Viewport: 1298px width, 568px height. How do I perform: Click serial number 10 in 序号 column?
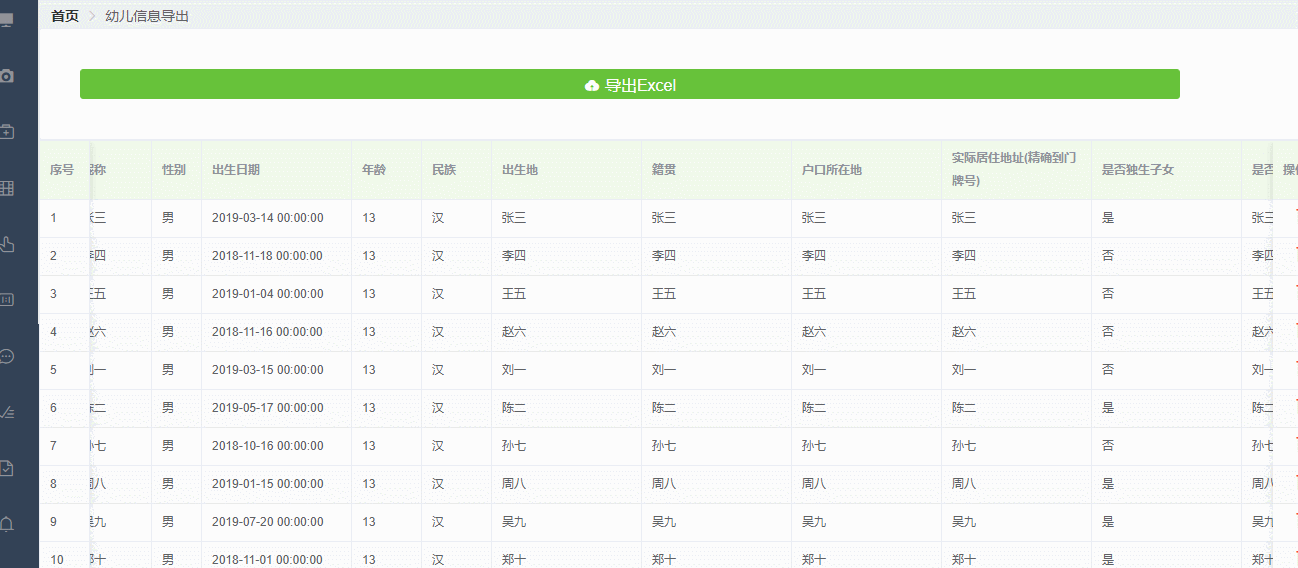pyautogui.click(x=57, y=560)
